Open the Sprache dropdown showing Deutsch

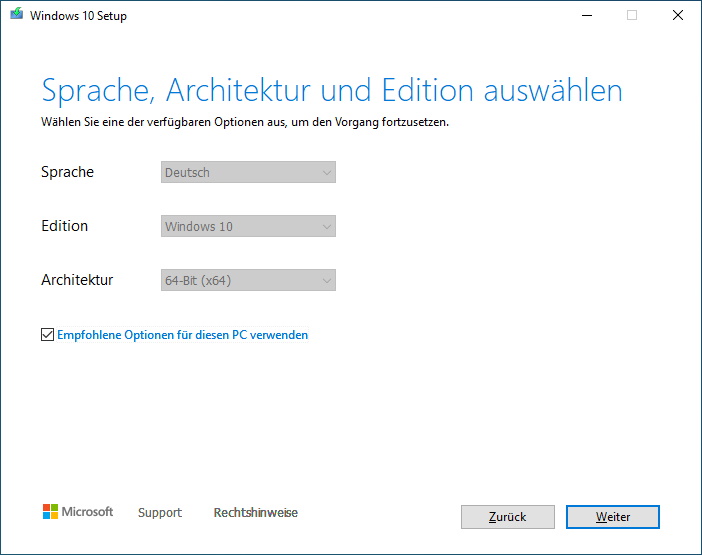248,172
